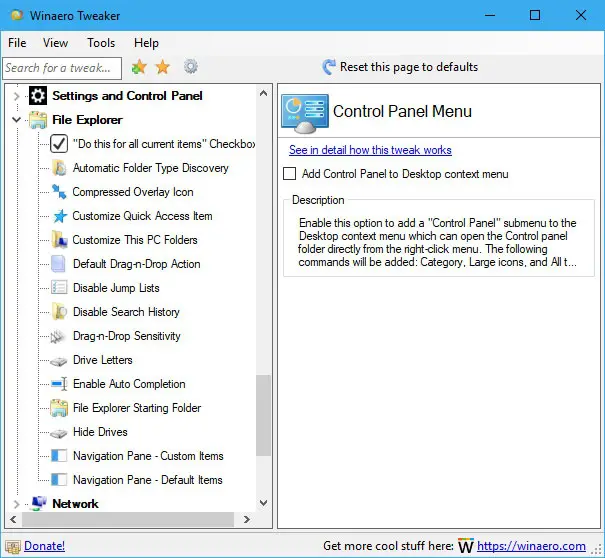Click the Donate! link

[44, 546]
